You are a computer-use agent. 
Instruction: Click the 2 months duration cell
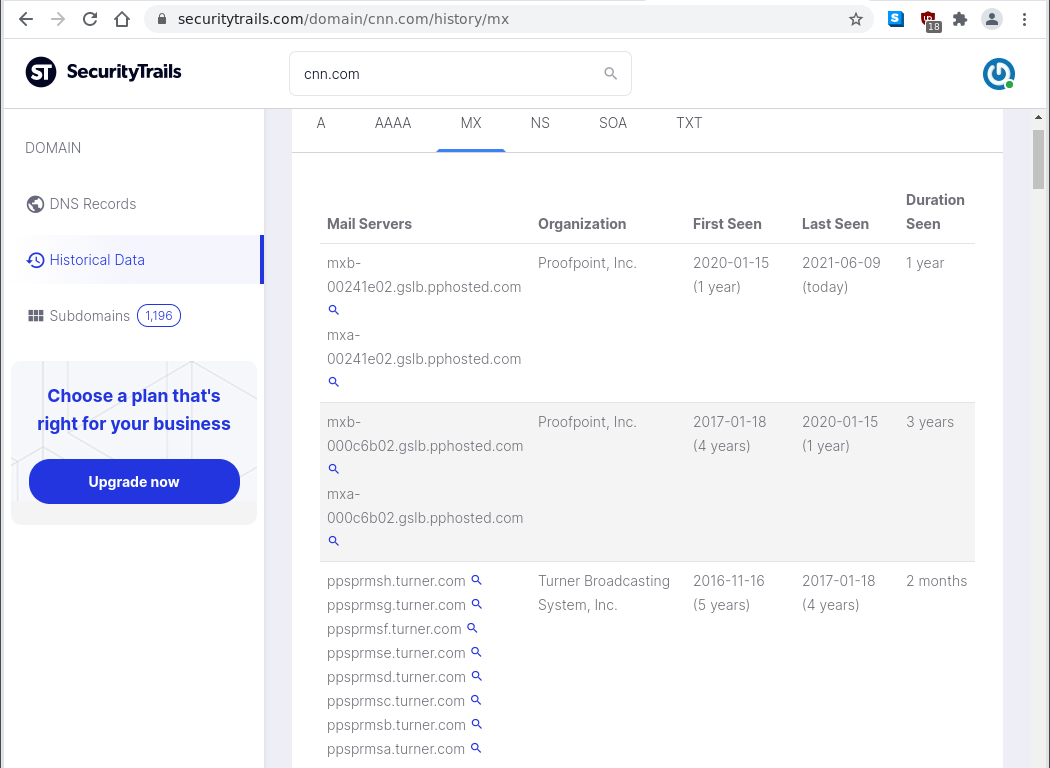coord(936,581)
